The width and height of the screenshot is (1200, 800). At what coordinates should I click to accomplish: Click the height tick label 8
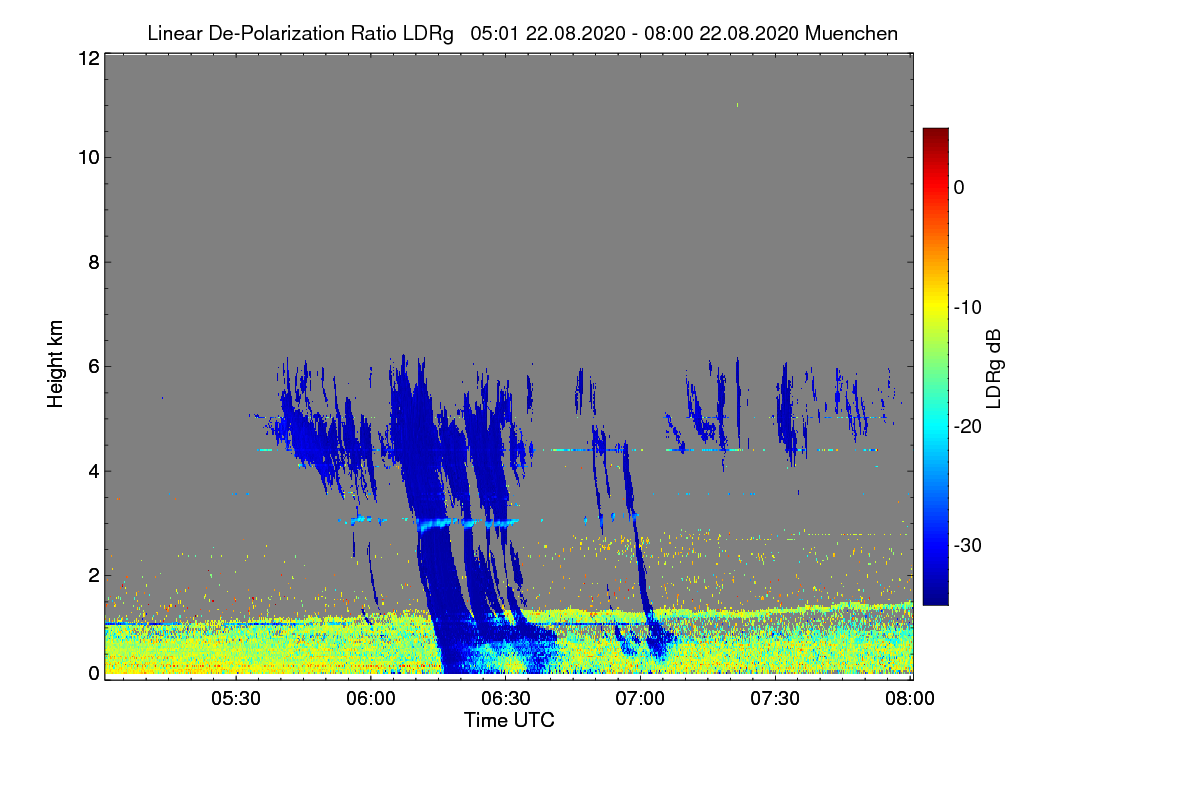click(93, 262)
